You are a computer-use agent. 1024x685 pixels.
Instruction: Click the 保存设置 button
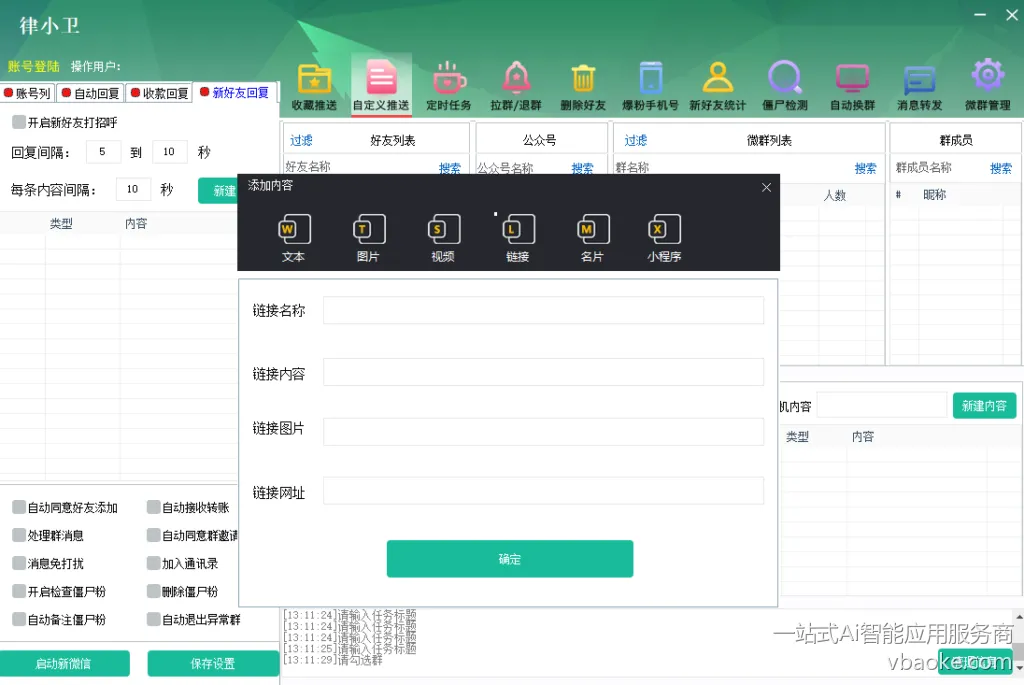coord(213,663)
